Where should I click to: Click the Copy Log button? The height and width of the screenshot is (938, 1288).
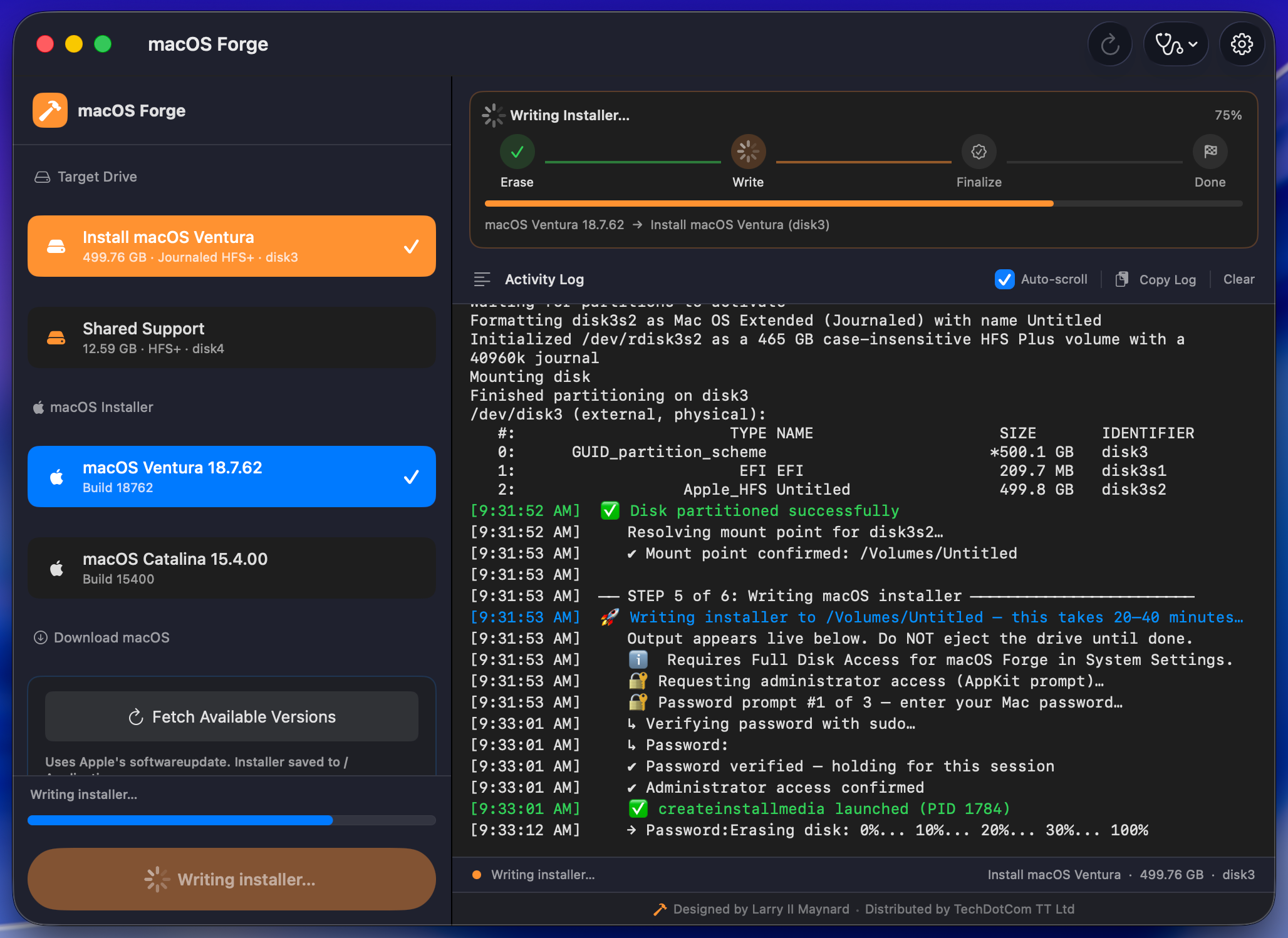coord(1156,279)
